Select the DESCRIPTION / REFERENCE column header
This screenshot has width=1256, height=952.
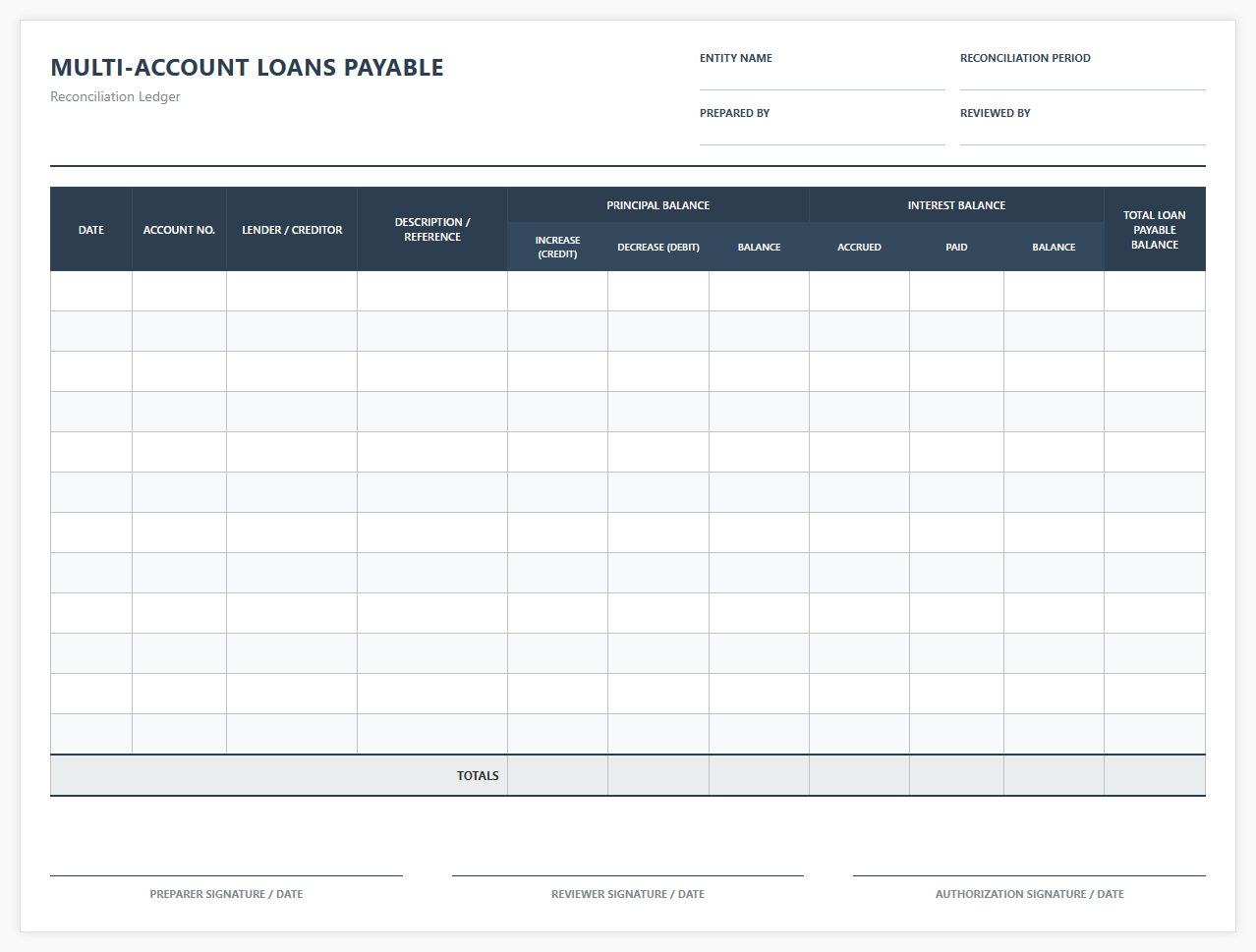click(x=432, y=230)
